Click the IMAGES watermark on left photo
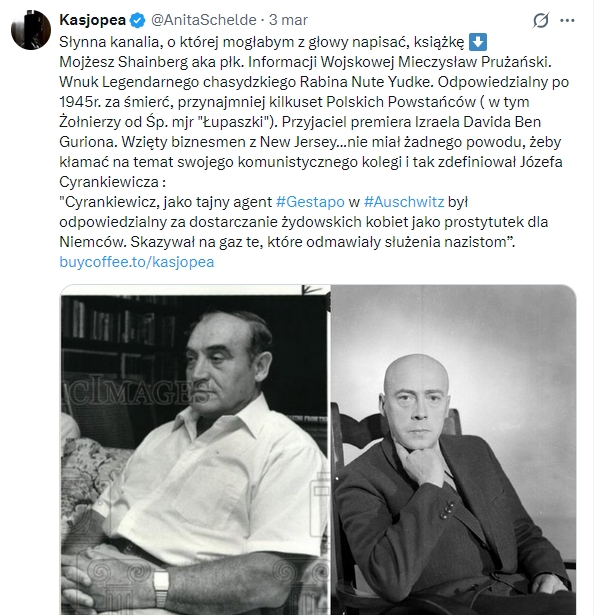Image resolution: width=597 pixels, height=615 pixels. point(135,390)
